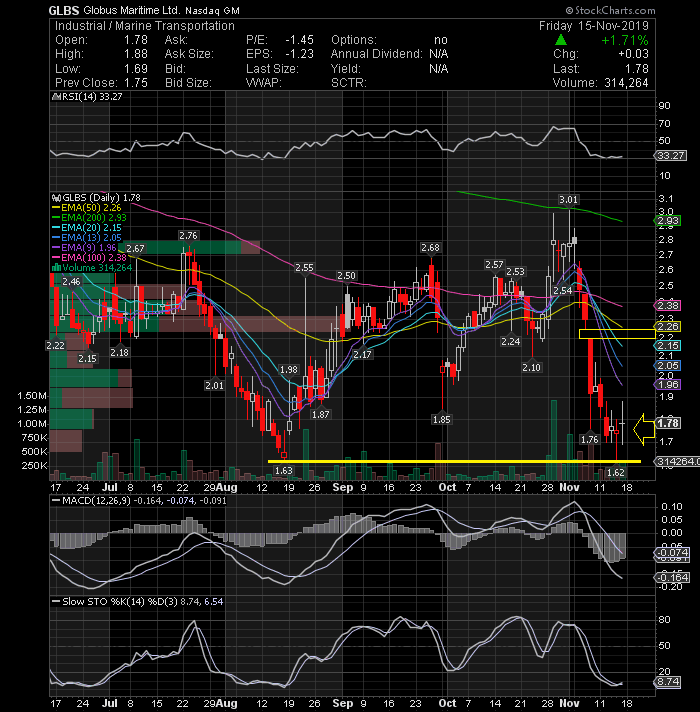Click the VWAP label
The height and width of the screenshot is (712, 700).
[x=263, y=83]
